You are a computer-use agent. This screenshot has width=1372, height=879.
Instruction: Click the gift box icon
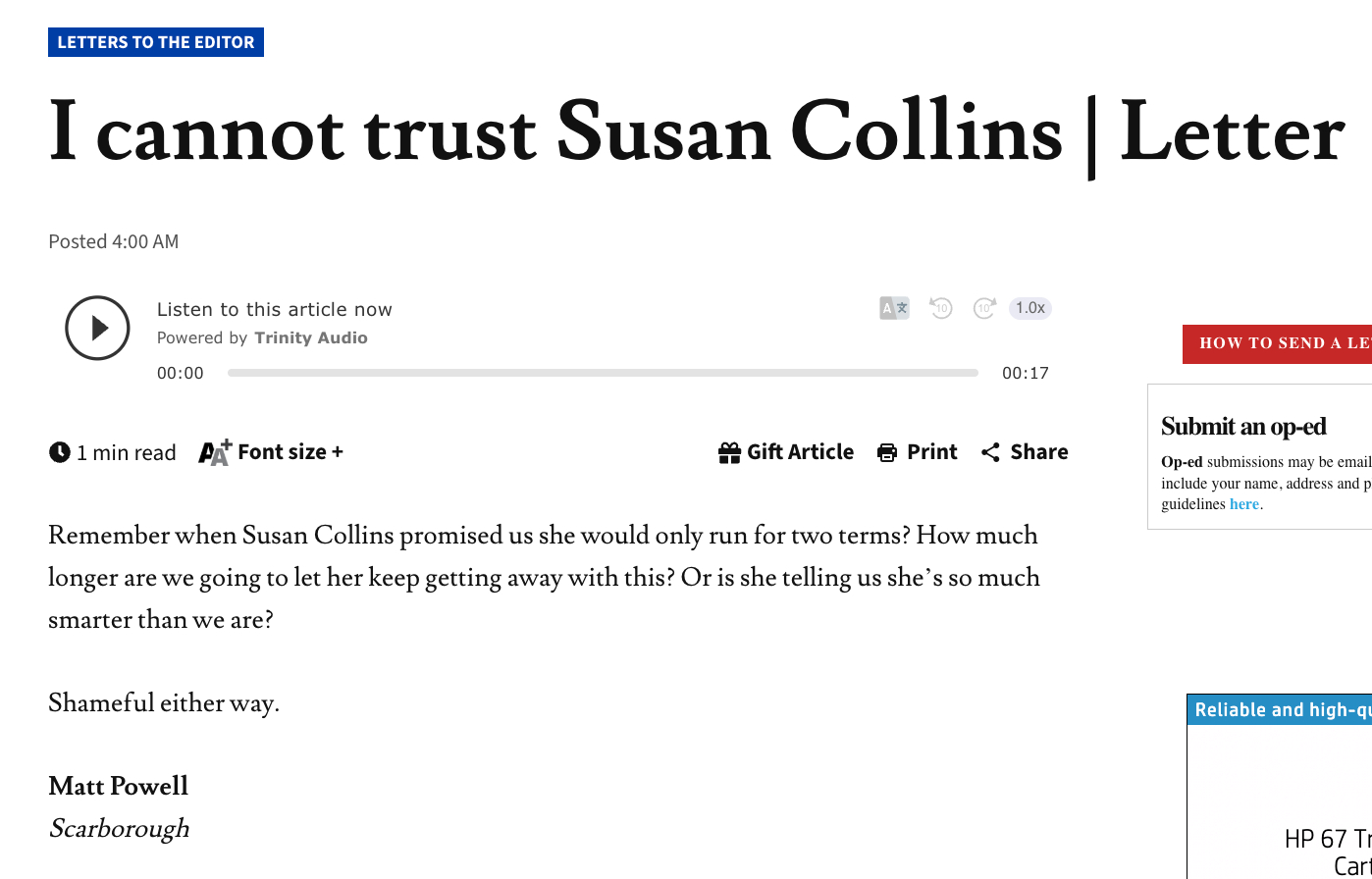point(729,452)
